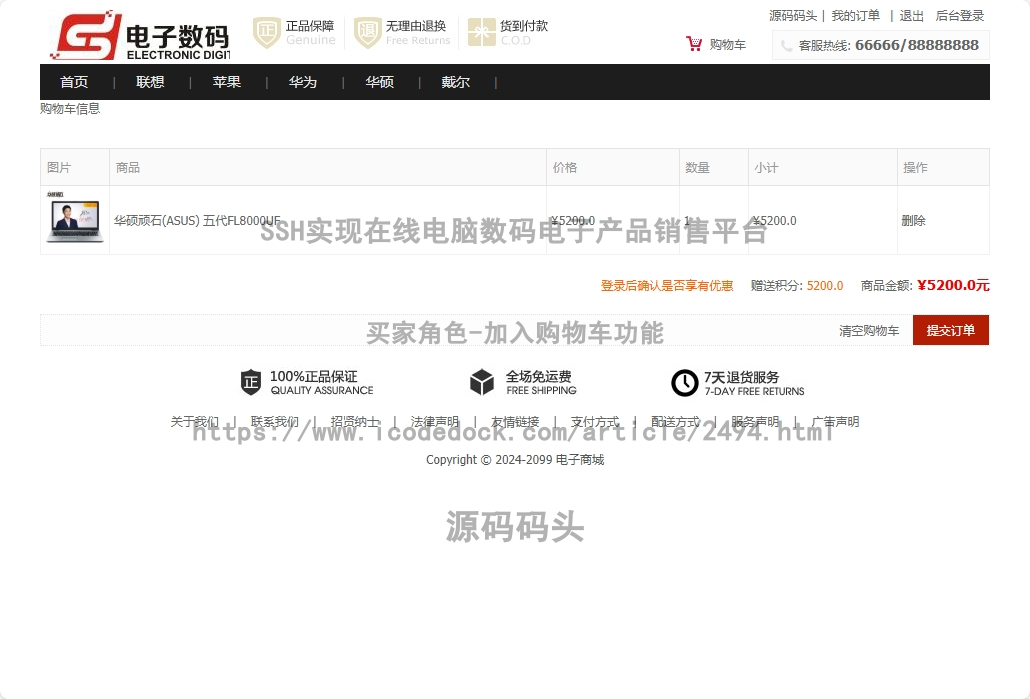Click the 100%正品保证 shield icon

click(251, 382)
